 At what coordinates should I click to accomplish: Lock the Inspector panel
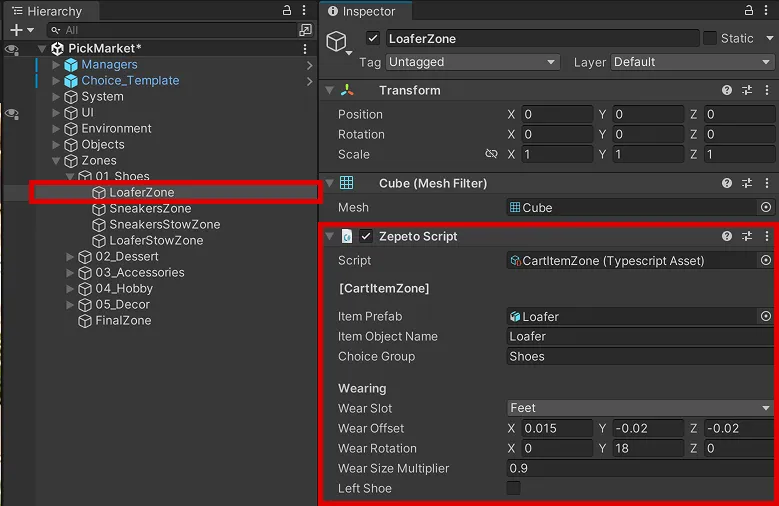tap(749, 10)
